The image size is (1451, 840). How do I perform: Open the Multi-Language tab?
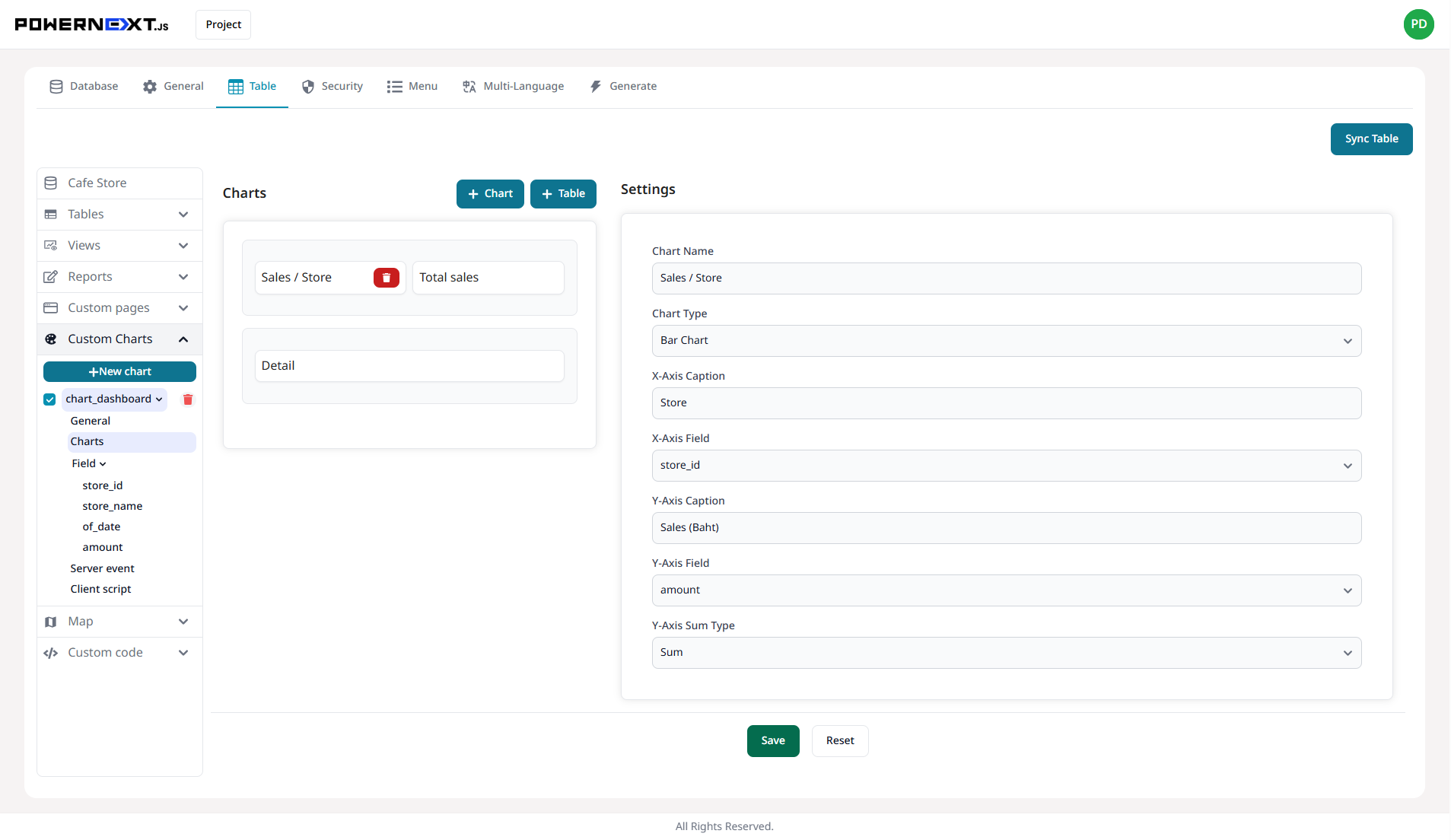pyautogui.click(x=513, y=87)
